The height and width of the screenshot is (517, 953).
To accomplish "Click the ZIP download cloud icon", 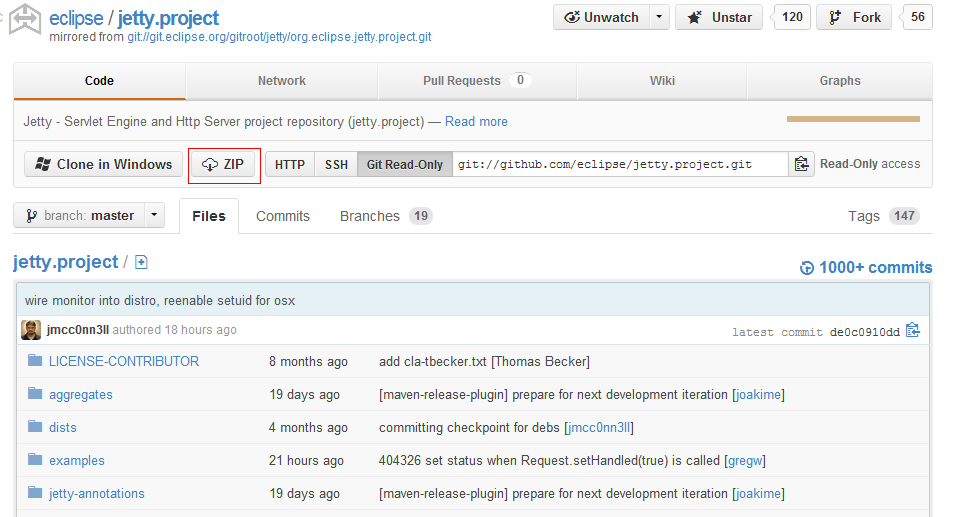I will pos(210,165).
